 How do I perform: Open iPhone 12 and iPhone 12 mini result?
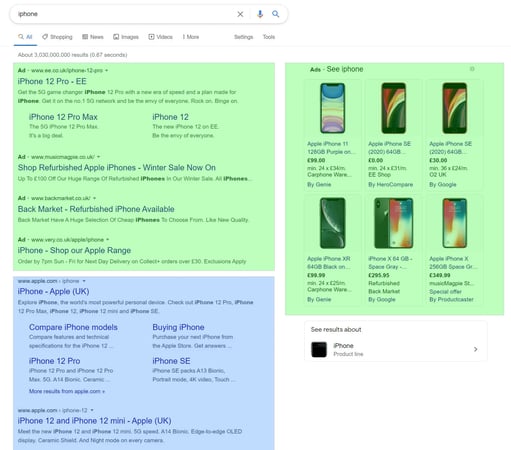point(94,421)
